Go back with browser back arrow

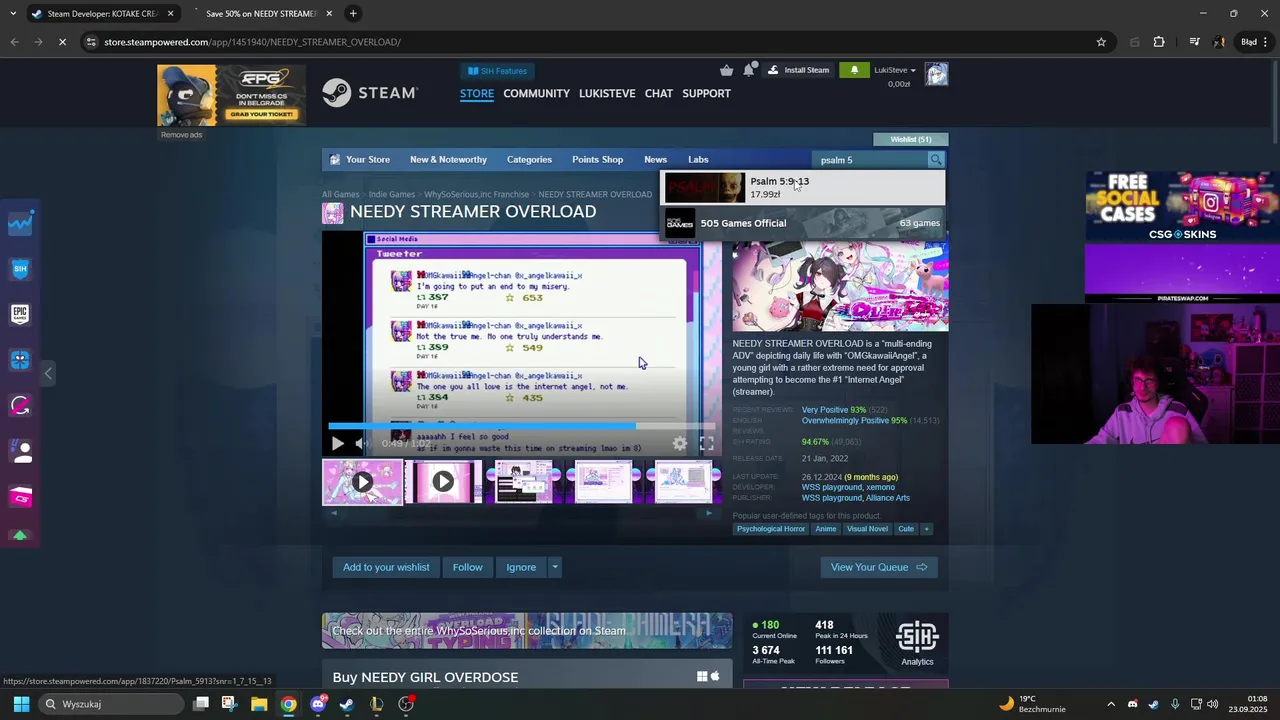point(14,42)
